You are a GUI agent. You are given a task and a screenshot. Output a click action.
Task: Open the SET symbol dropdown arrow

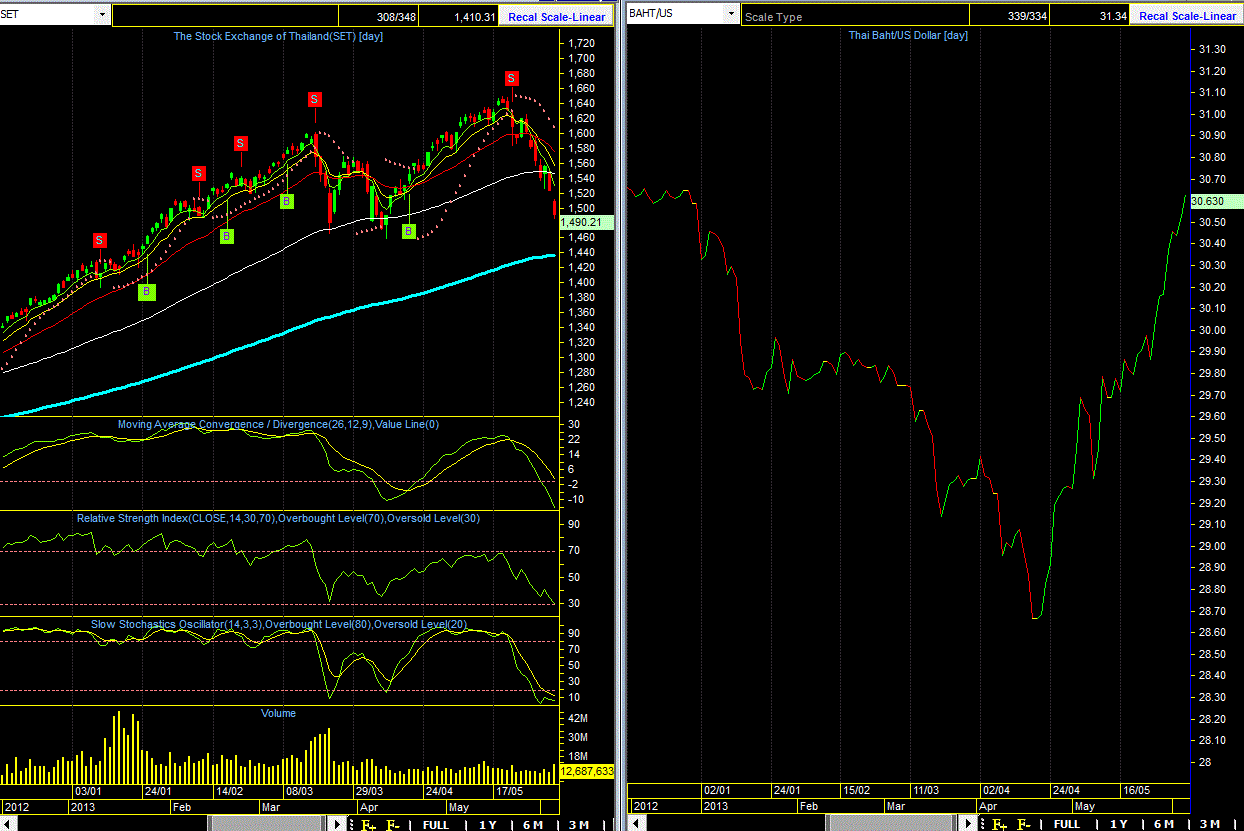pyautogui.click(x=102, y=15)
